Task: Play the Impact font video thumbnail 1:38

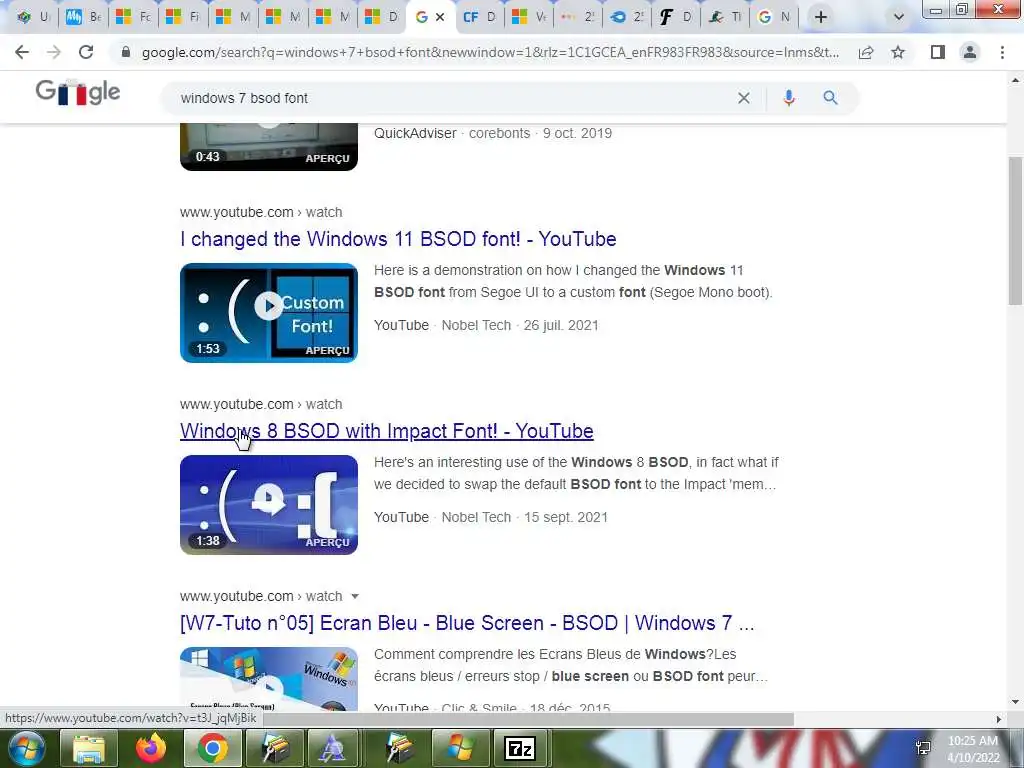Action: (269, 505)
